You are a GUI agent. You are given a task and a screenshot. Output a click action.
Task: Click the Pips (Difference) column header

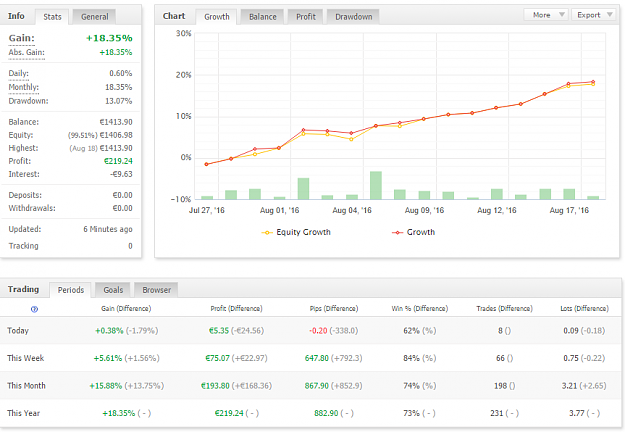334,308
